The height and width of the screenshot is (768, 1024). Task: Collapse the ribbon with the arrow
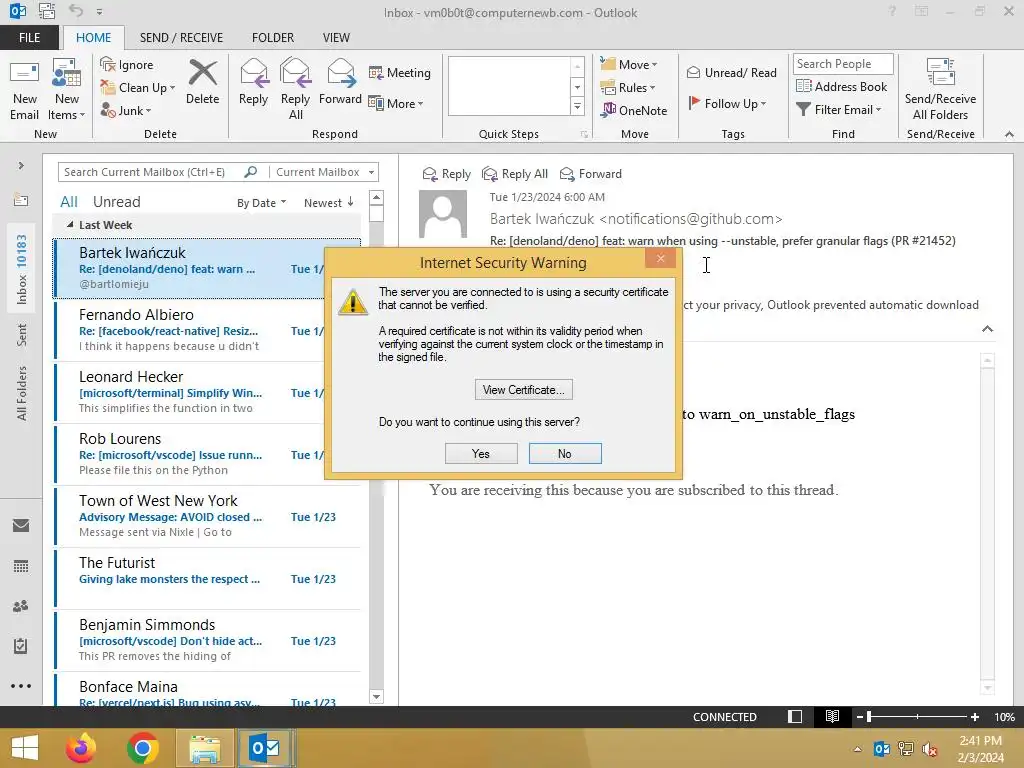coord(1009,134)
